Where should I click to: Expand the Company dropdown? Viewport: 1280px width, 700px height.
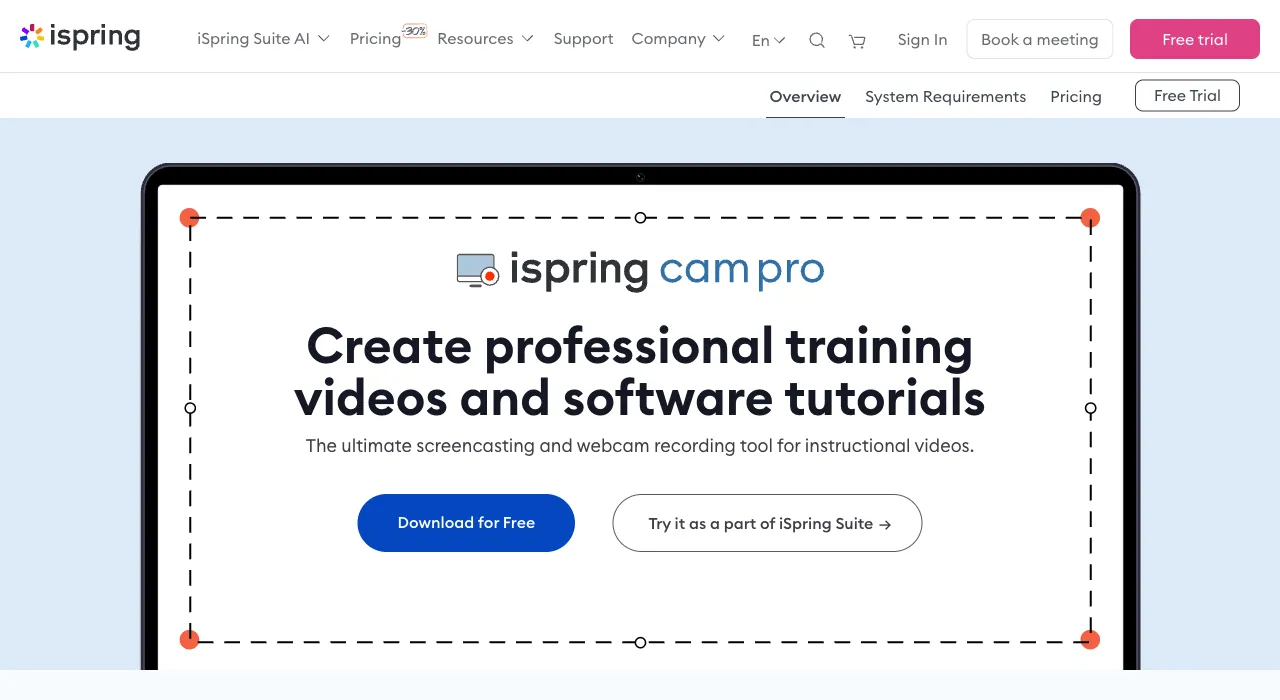click(678, 39)
